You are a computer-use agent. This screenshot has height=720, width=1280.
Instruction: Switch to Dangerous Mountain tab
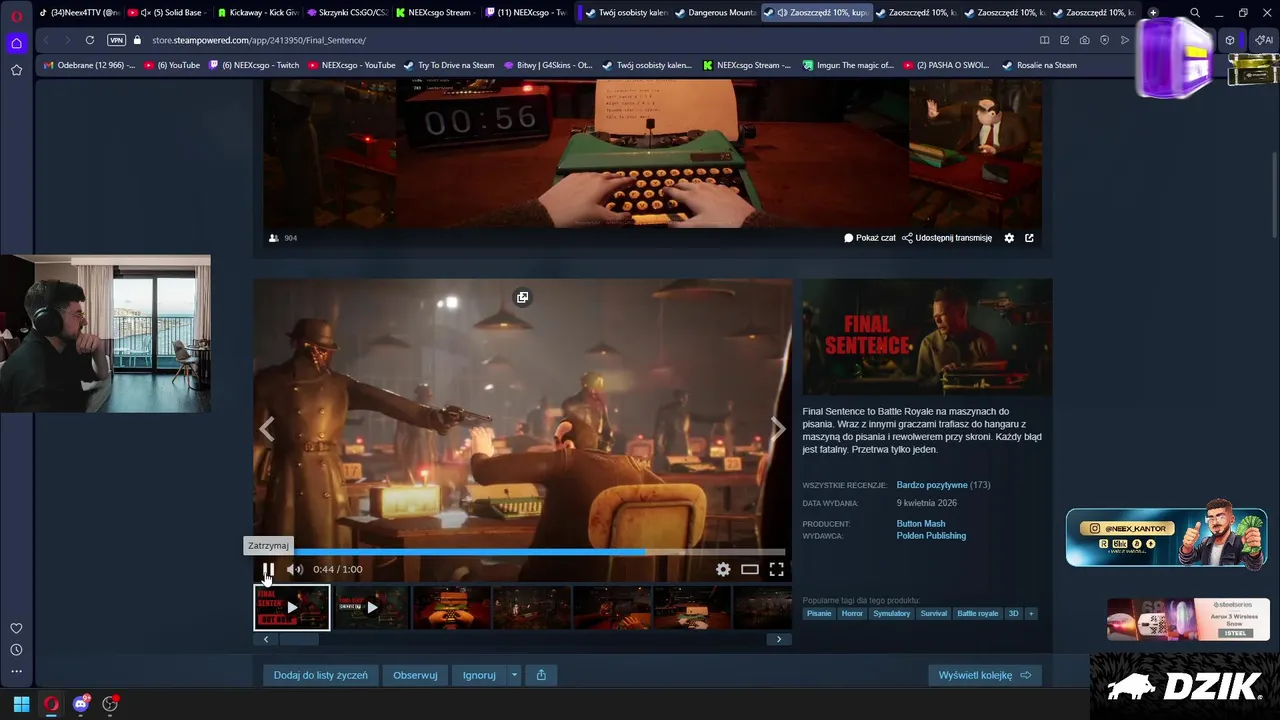click(x=714, y=13)
